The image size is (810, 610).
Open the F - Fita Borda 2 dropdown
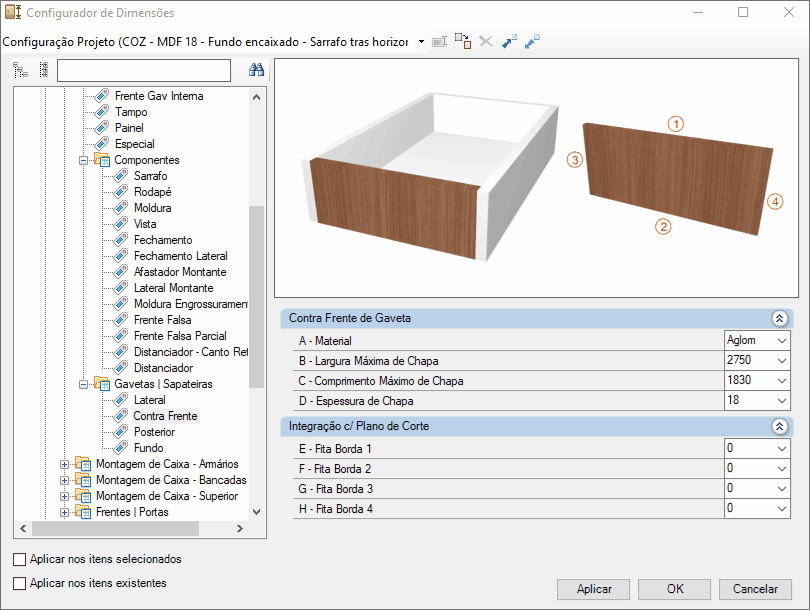pyautogui.click(x=782, y=469)
